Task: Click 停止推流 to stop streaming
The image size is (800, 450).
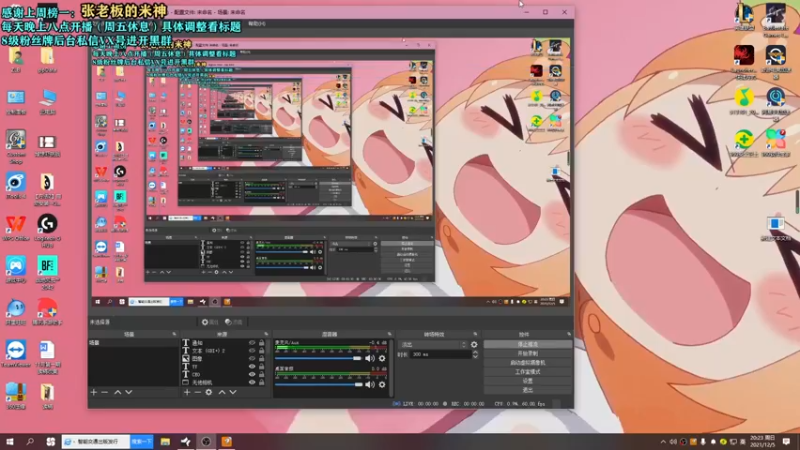Action: coord(528,344)
